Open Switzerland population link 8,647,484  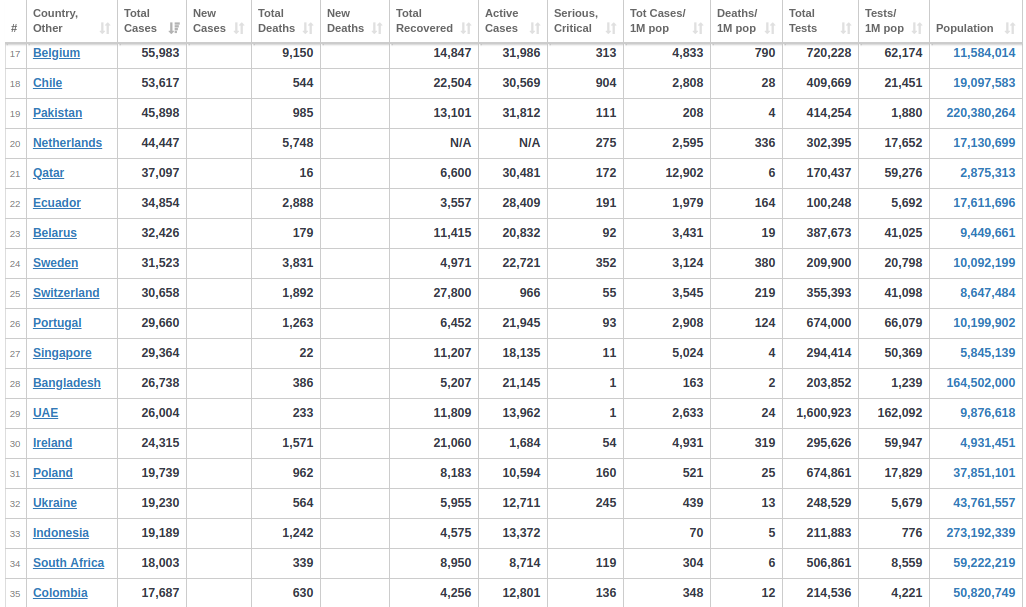(988, 293)
